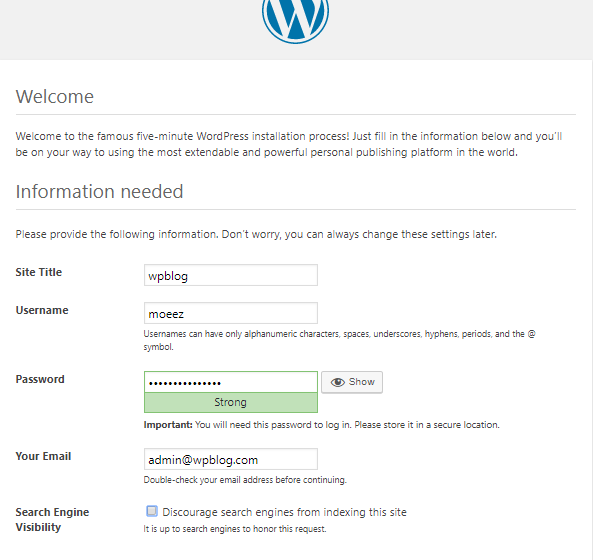This screenshot has height=560, width=593.
Task: Click the WordPress logo at top
Action: click(295, 20)
